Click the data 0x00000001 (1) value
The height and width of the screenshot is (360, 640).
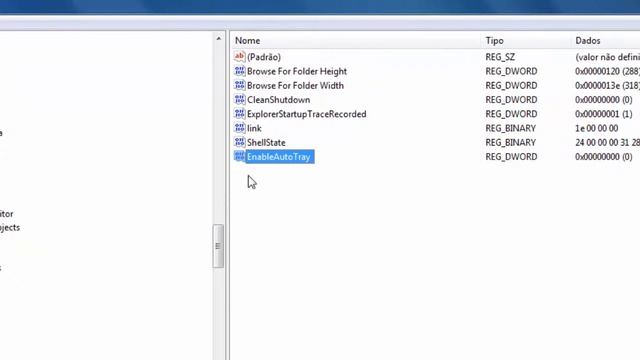(x=604, y=114)
